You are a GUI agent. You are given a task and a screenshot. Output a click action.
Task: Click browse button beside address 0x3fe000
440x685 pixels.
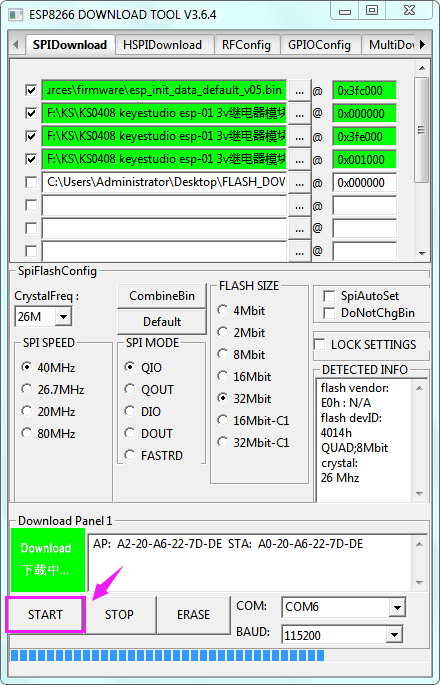299,137
